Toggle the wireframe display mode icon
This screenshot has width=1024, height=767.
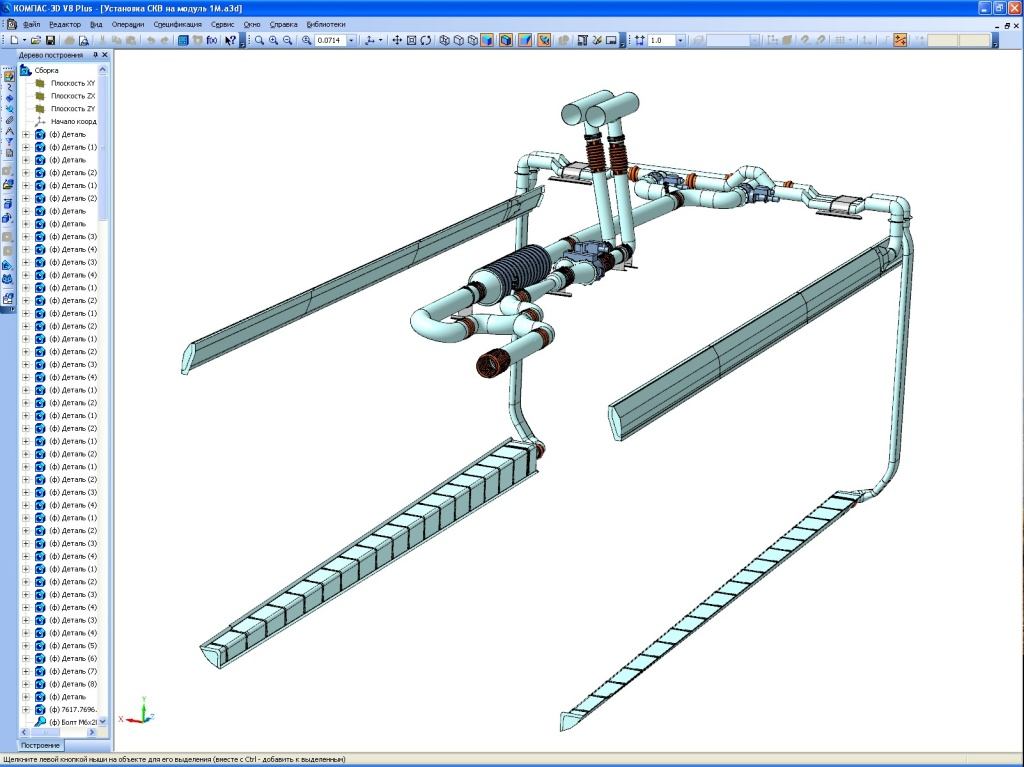[444, 41]
